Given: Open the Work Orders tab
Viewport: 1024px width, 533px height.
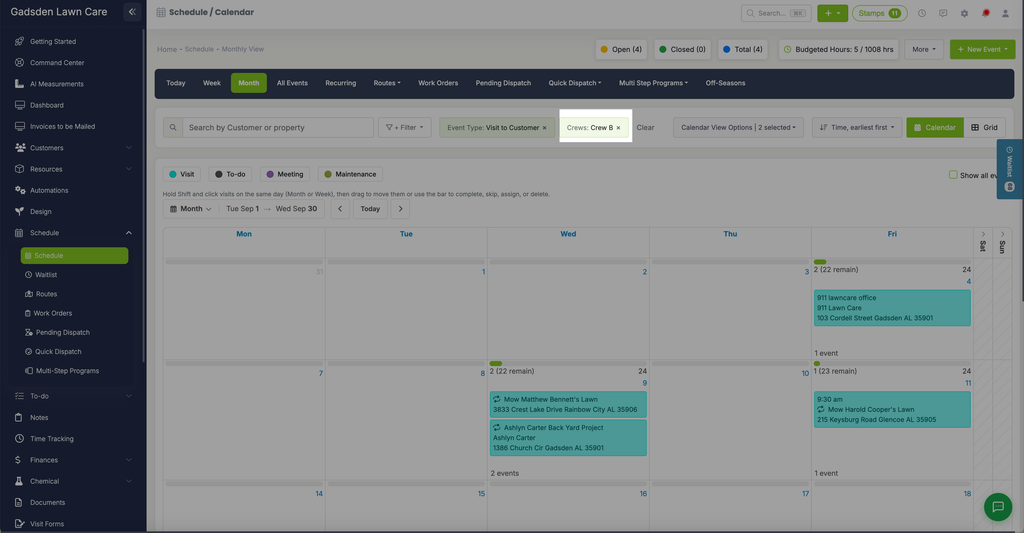Looking at the screenshot, I should (438, 83).
